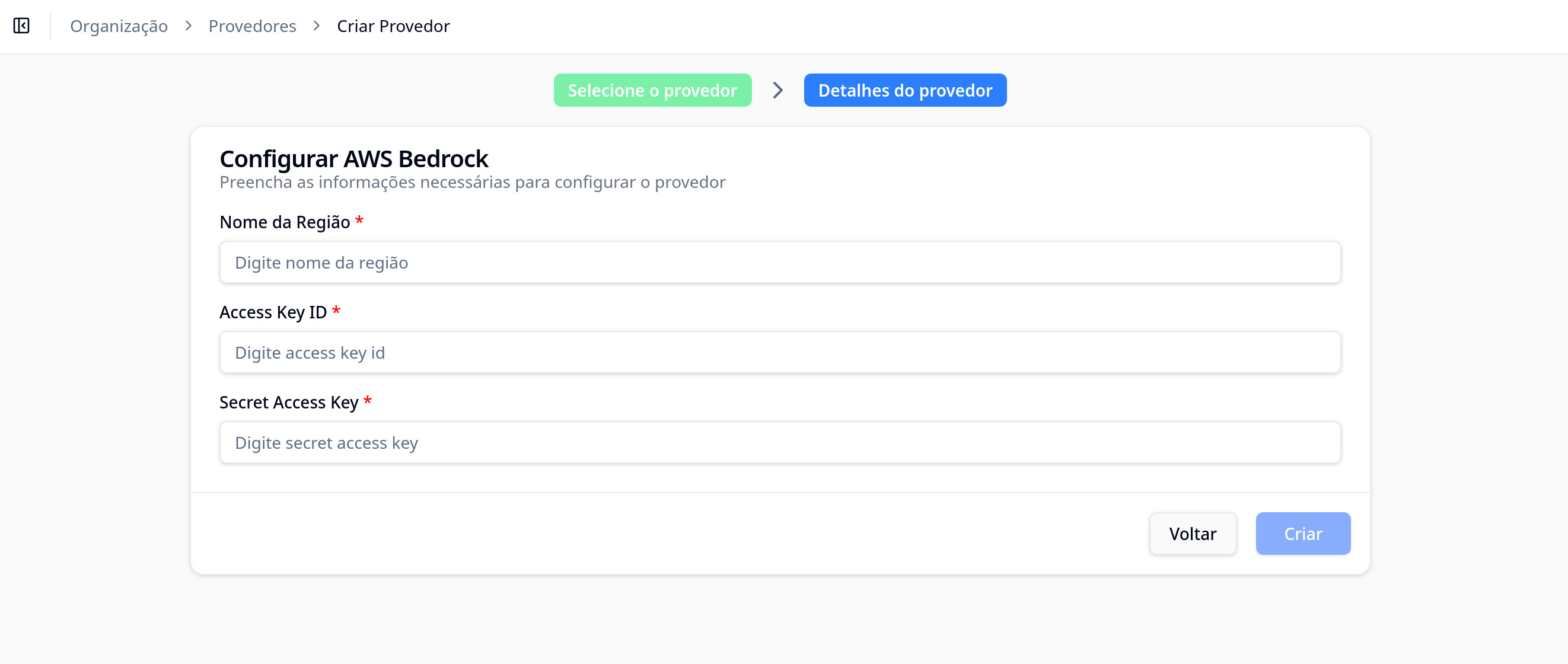
Task: Select the Selecione o provedor step
Action: (x=652, y=90)
